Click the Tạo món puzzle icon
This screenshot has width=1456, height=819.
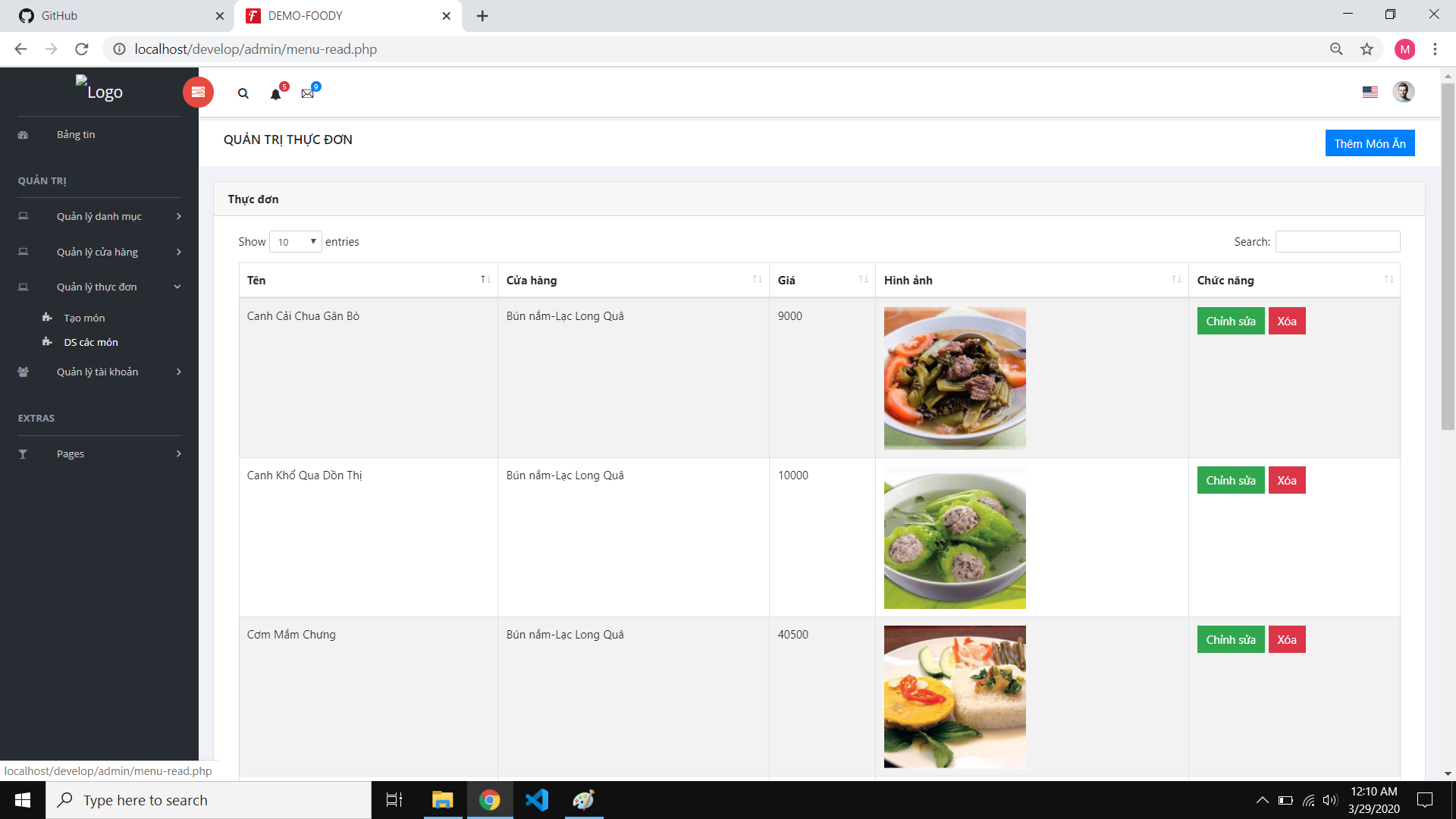pyautogui.click(x=47, y=318)
